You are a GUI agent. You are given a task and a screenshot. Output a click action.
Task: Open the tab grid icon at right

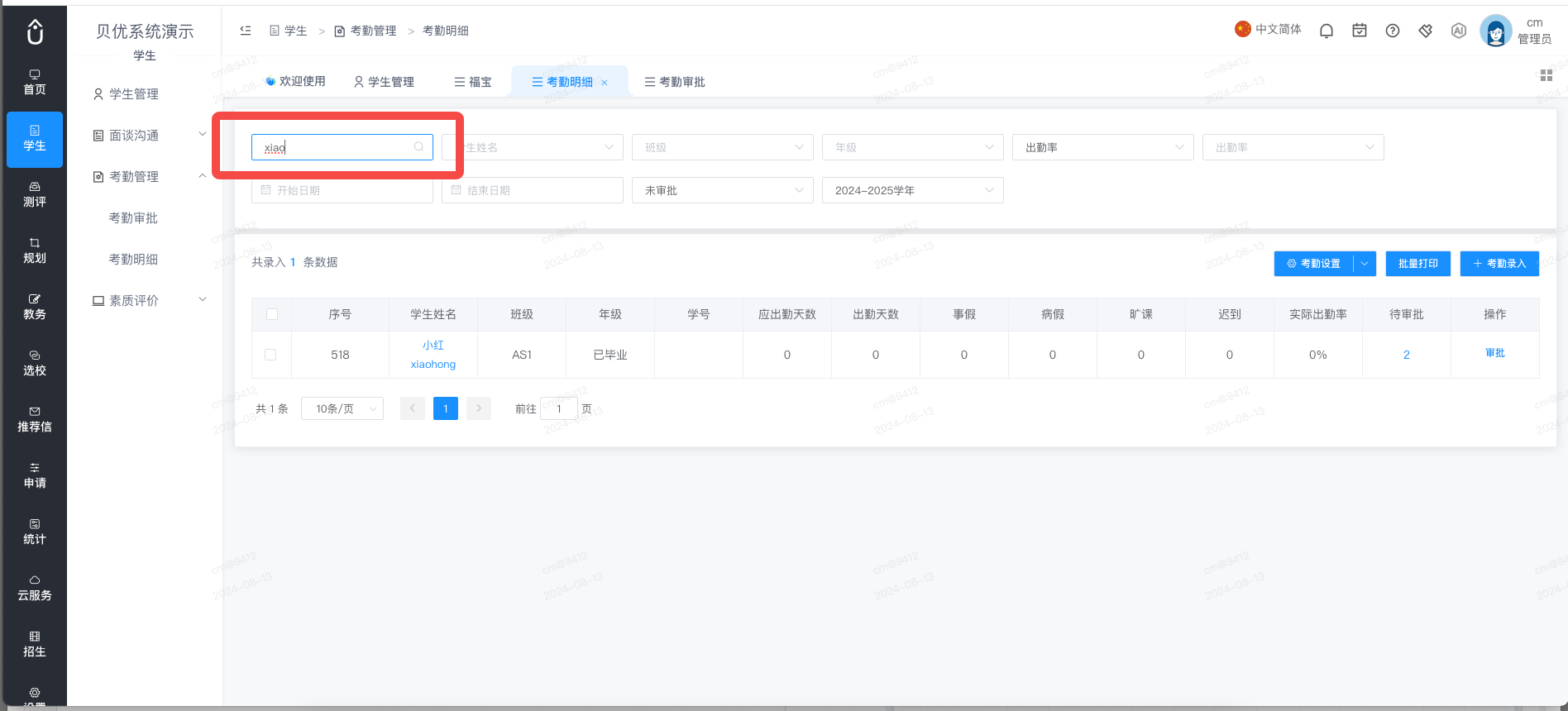coord(1546,76)
